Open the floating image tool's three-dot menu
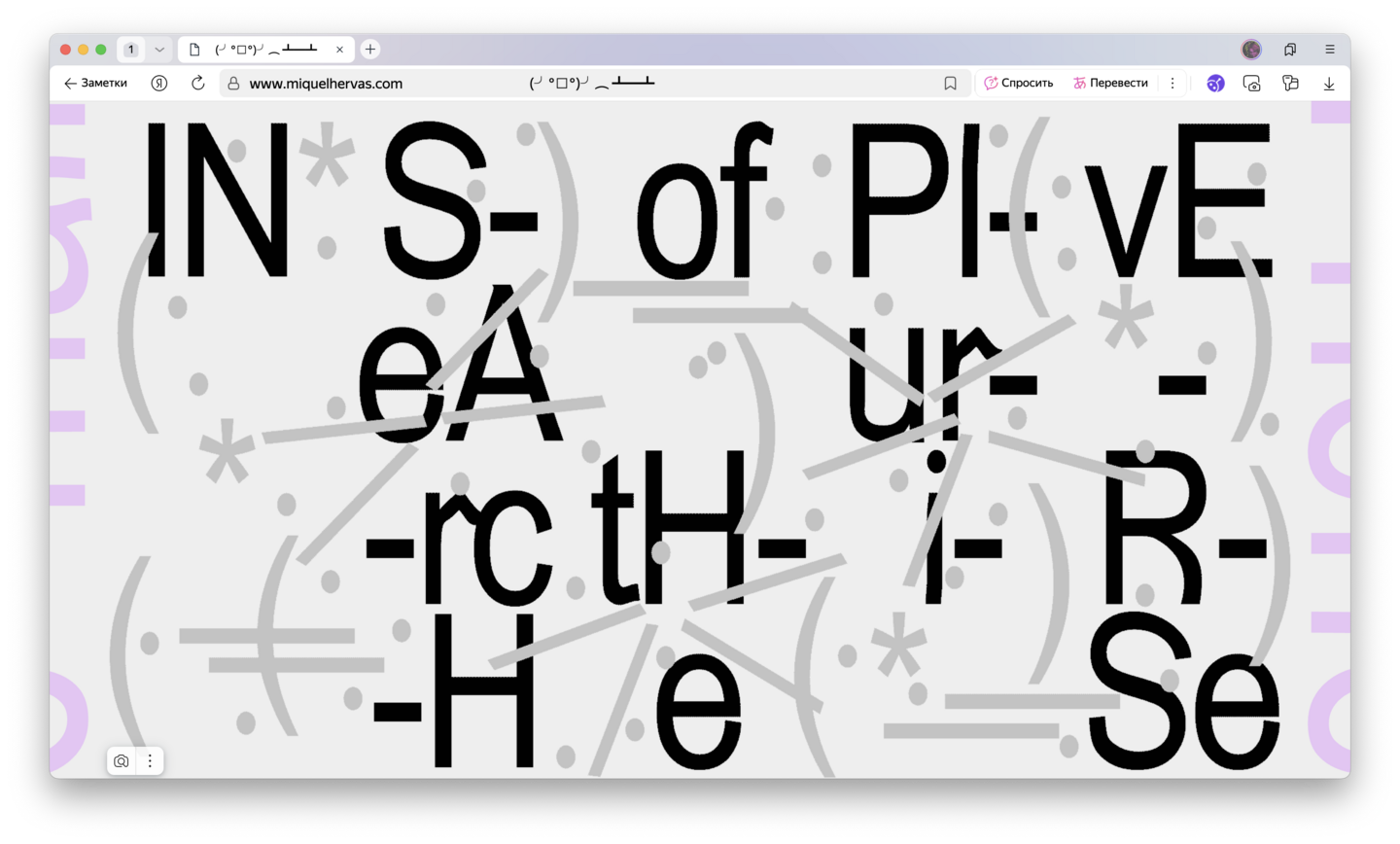1400x844 pixels. point(150,761)
